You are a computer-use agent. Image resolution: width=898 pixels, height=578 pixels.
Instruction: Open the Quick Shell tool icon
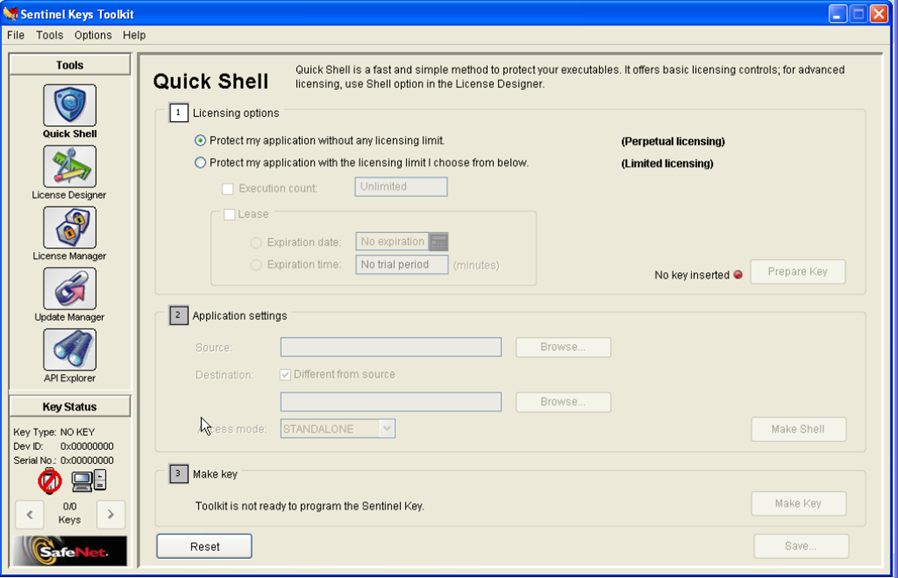click(x=69, y=106)
